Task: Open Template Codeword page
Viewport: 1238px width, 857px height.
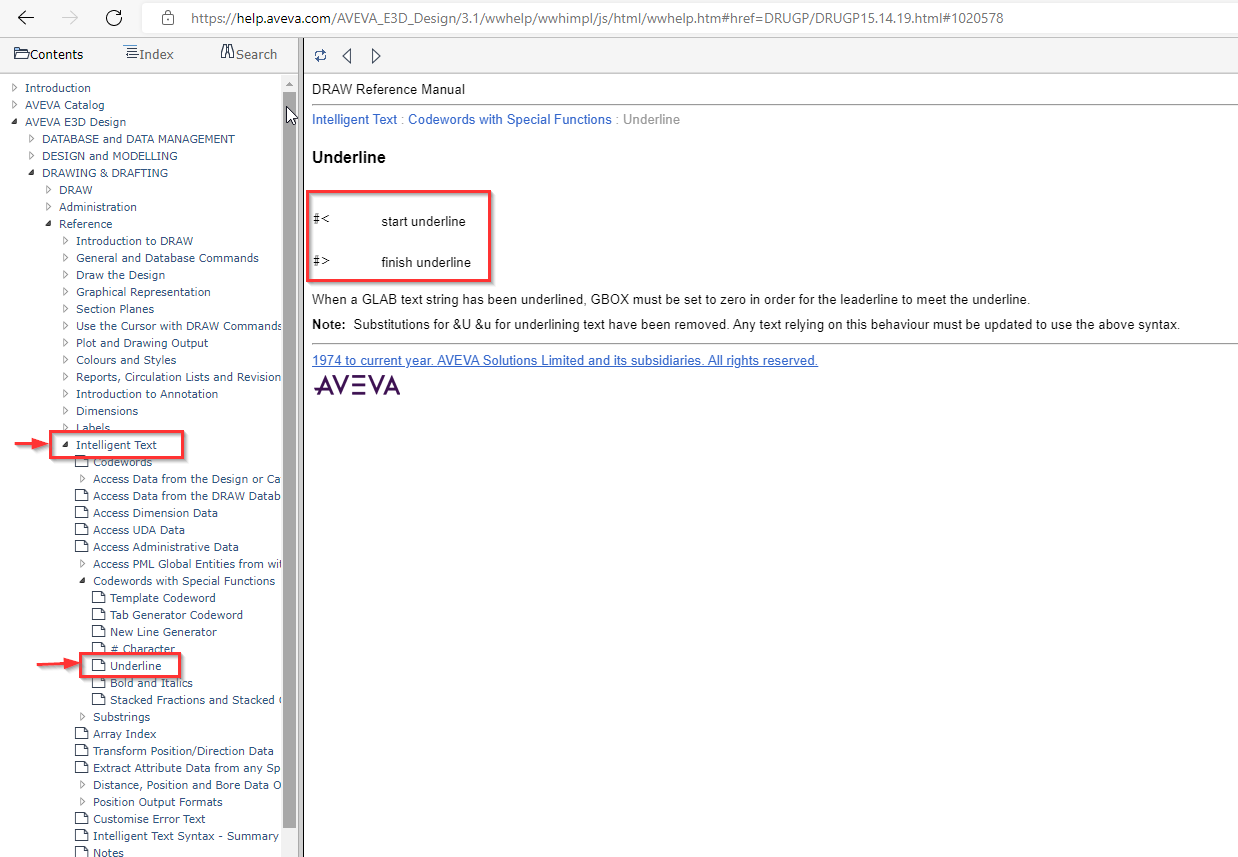Action: [163, 598]
